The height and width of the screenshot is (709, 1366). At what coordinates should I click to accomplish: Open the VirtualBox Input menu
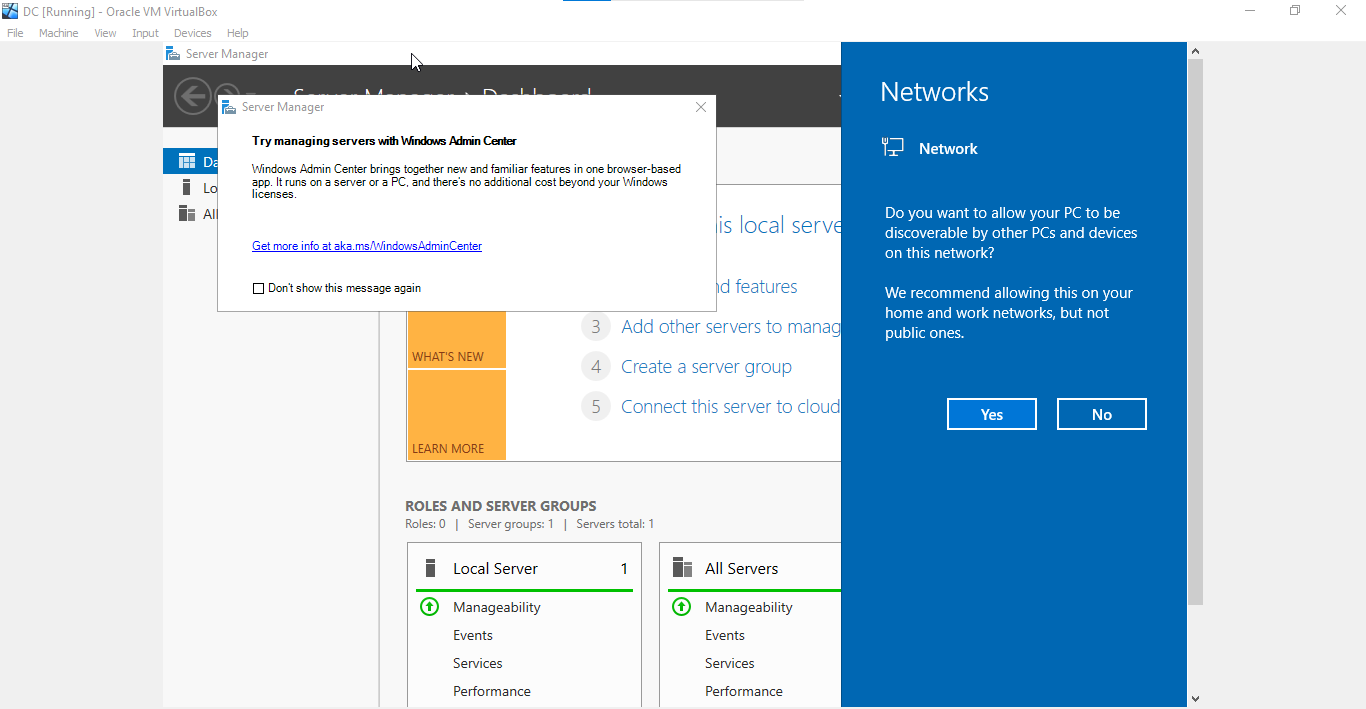[145, 33]
